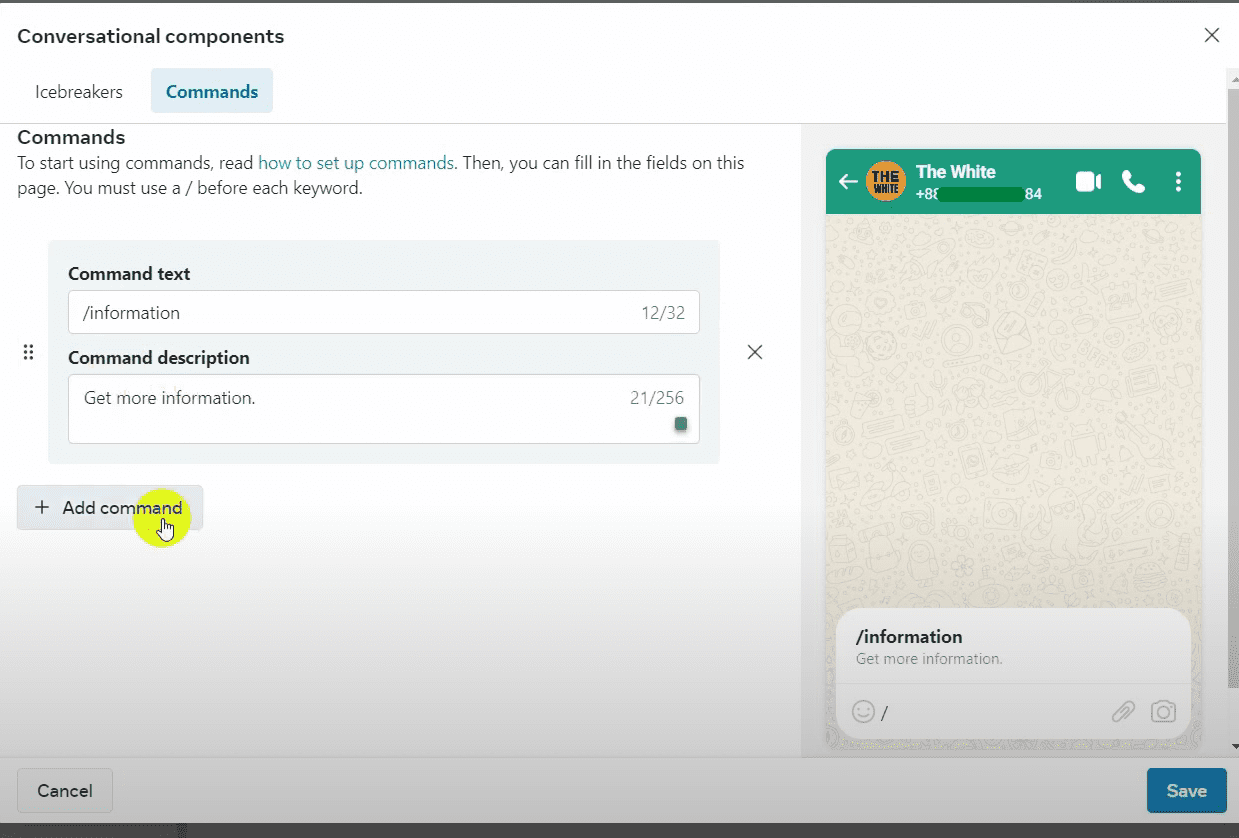Open the three-dot menu in the preview header
Viewport: 1239px width, 838px height.
[1178, 182]
